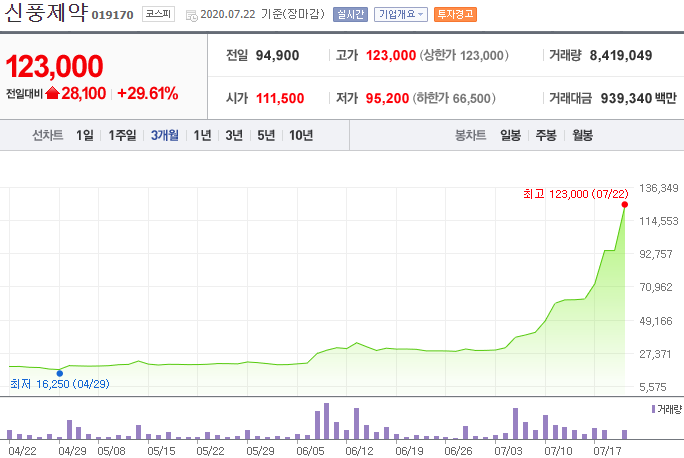The width and height of the screenshot is (684, 458).
Task: Click the 거래대금 value 939,340 백만
Action: pos(639,99)
